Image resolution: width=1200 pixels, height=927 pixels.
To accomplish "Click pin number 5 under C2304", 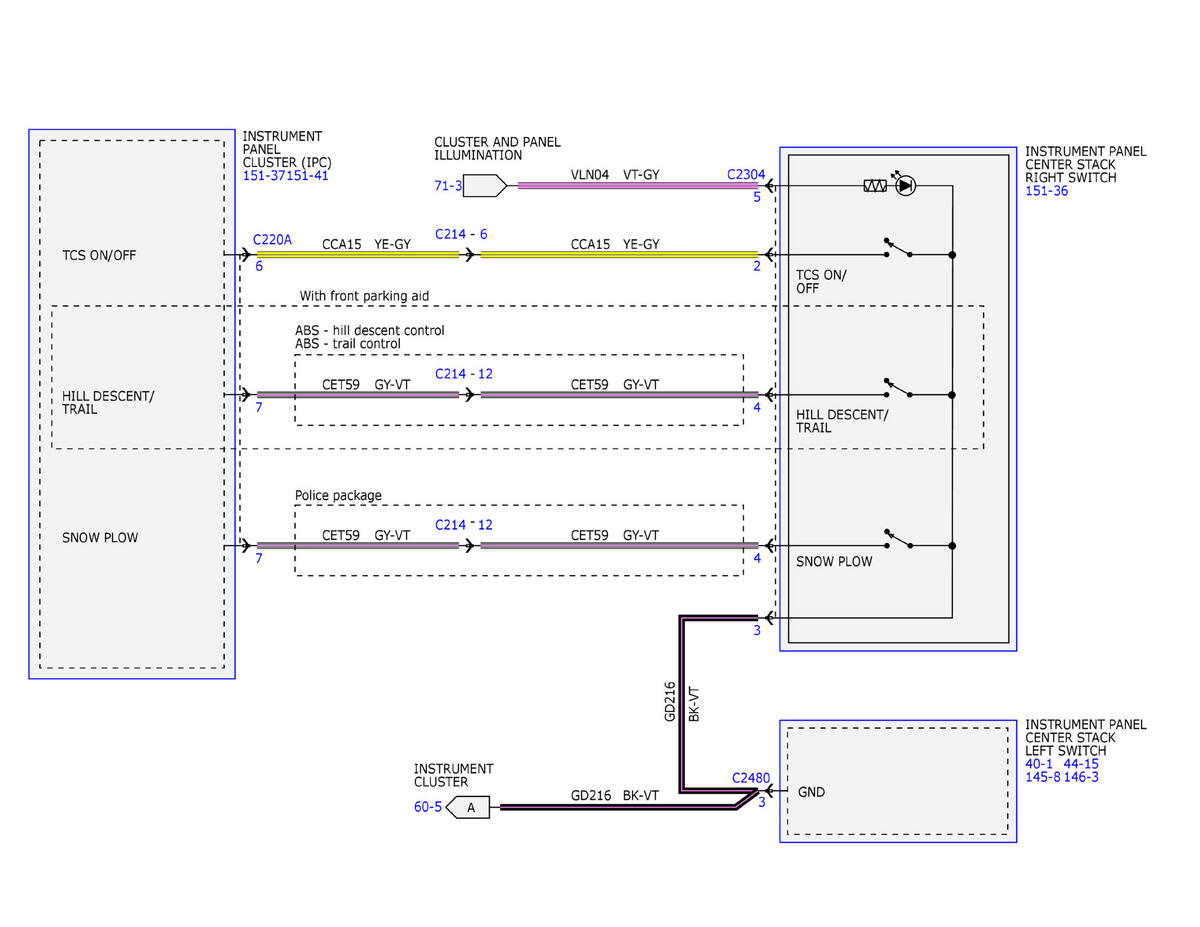I will [757, 197].
